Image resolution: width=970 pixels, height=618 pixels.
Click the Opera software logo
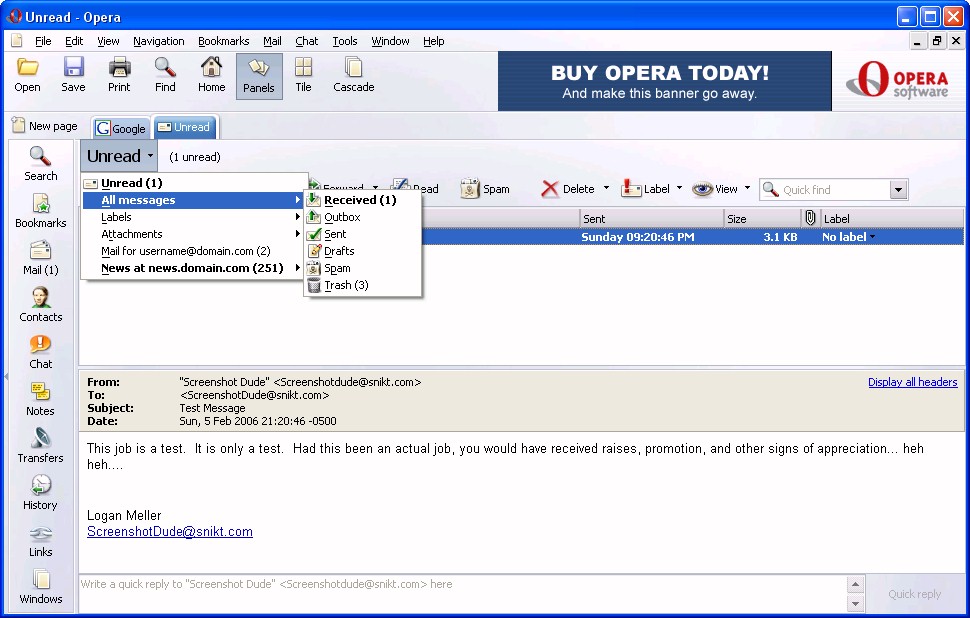click(896, 80)
